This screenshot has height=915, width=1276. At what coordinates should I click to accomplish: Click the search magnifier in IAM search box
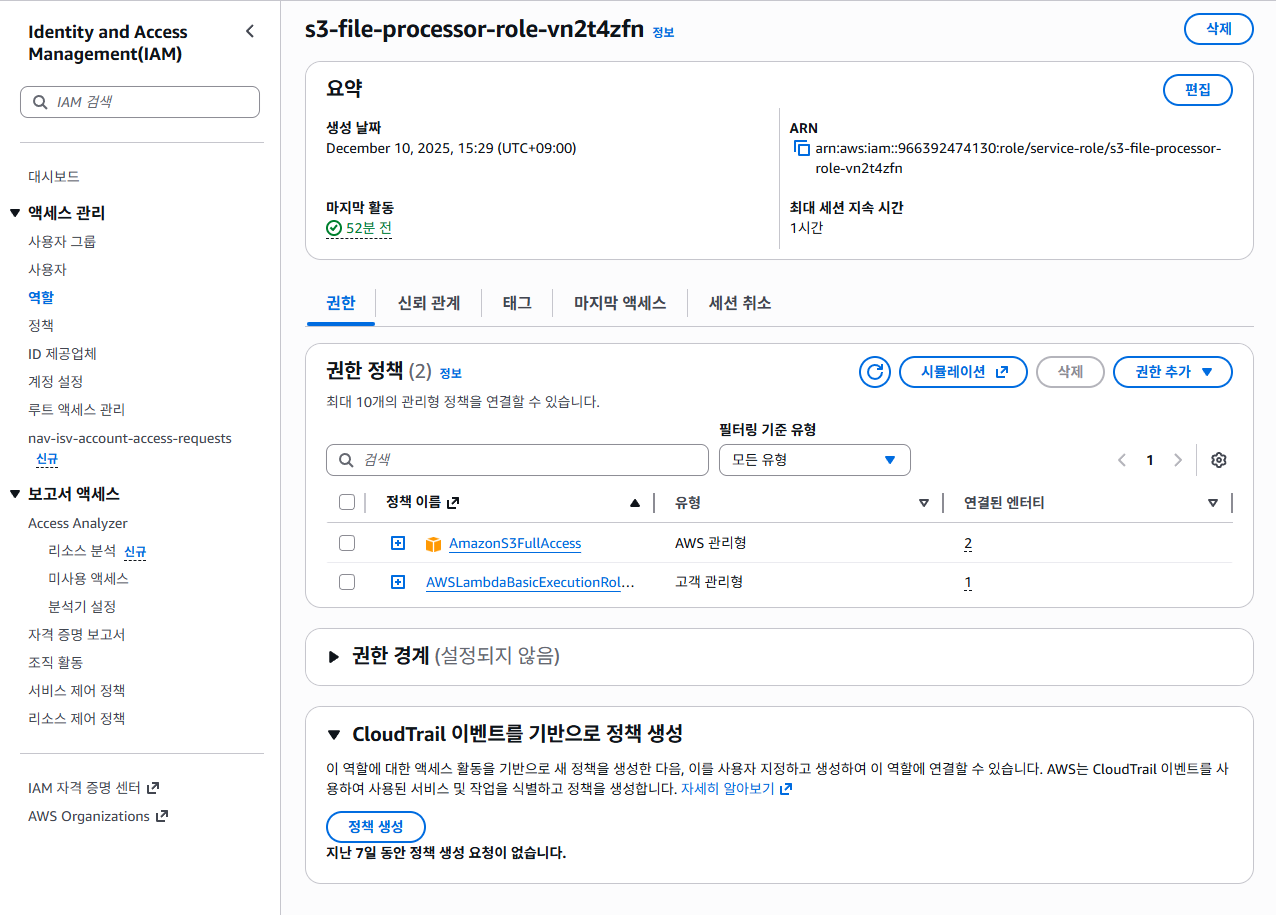40,102
